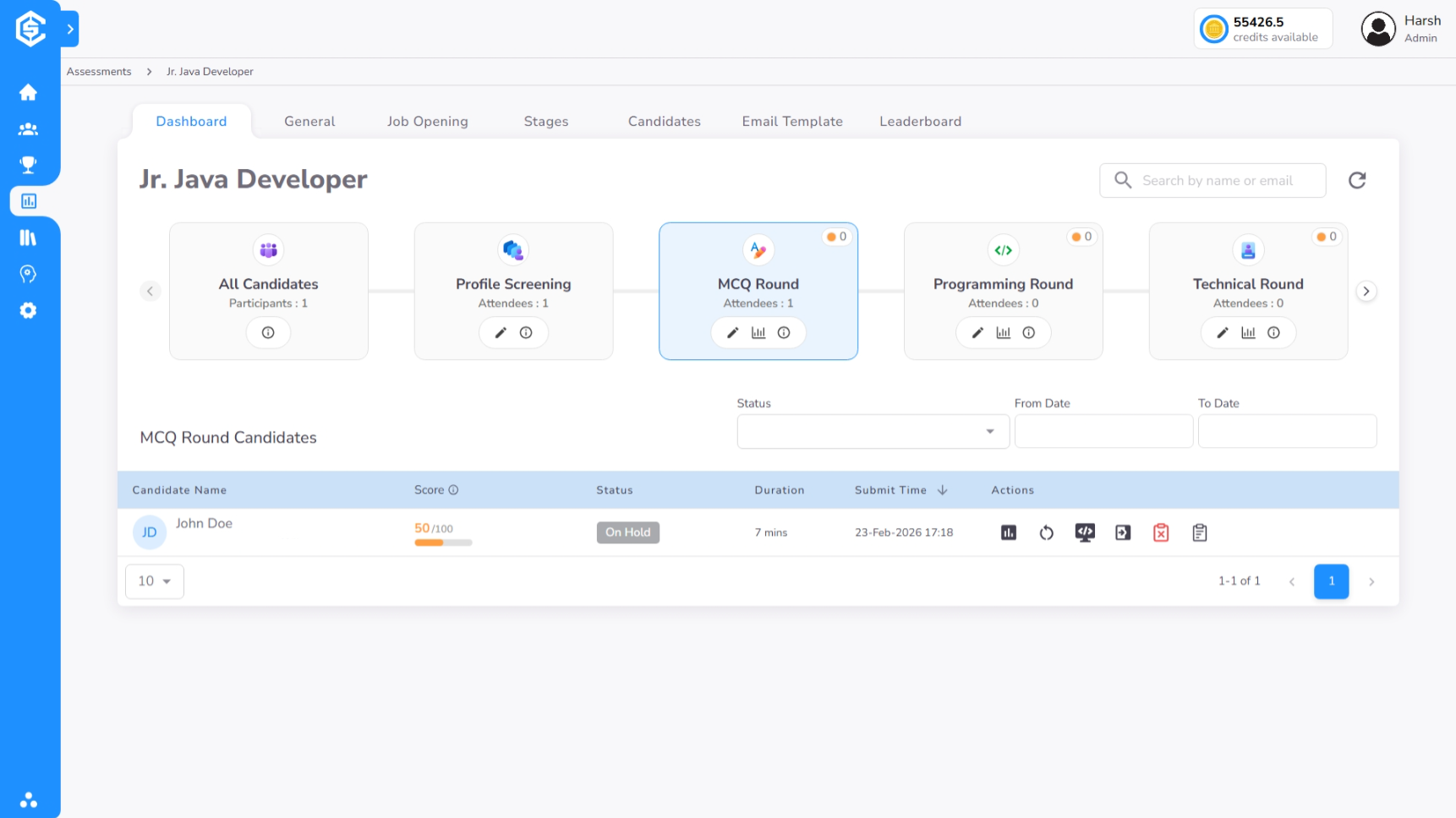Expand the next stages with right chevron arrow
This screenshot has width=1456, height=818.
pos(1366,291)
